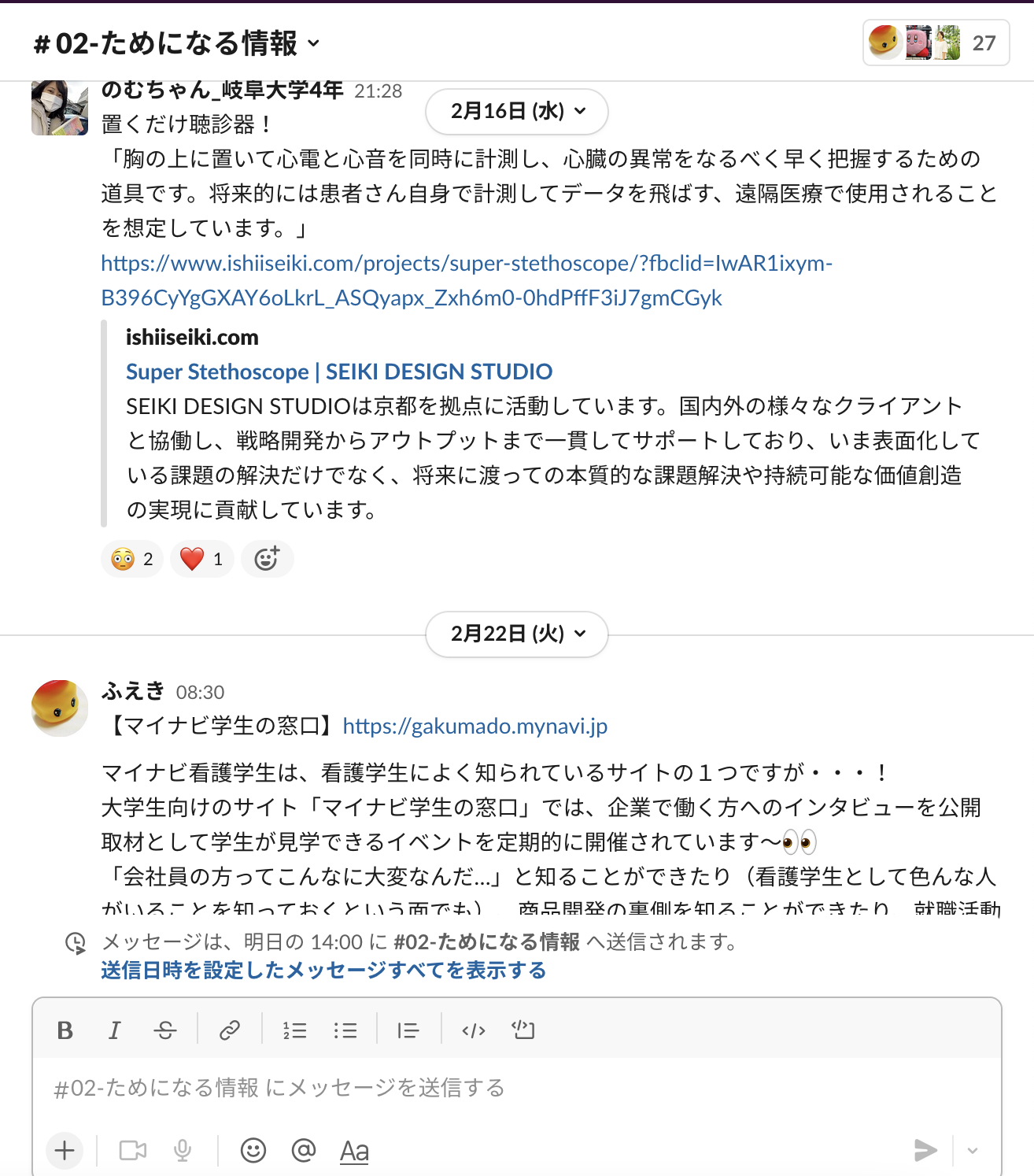This screenshot has height=1176, width=1034.
Task: Open the schedule send options arrow
Action: tap(973, 1151)
